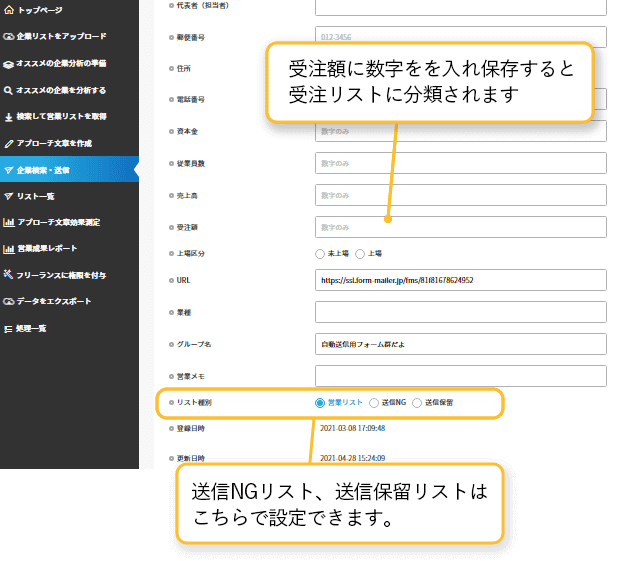Click the download icon for 検索して営業リストを取得

[8, 117]
